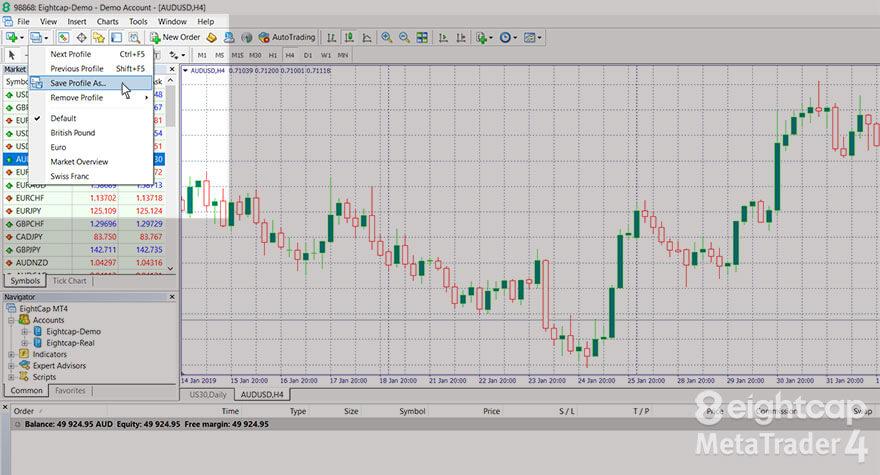Viewport: 880px width, 475px height.
Task: Click the gold MetaEditor book icon
Action: (x=212, y=38)
